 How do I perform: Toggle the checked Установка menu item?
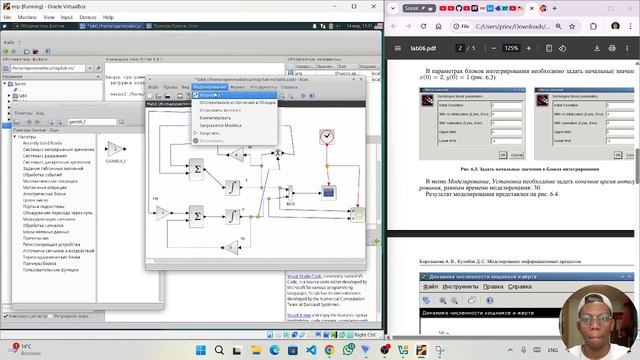(x=234, y=95)
